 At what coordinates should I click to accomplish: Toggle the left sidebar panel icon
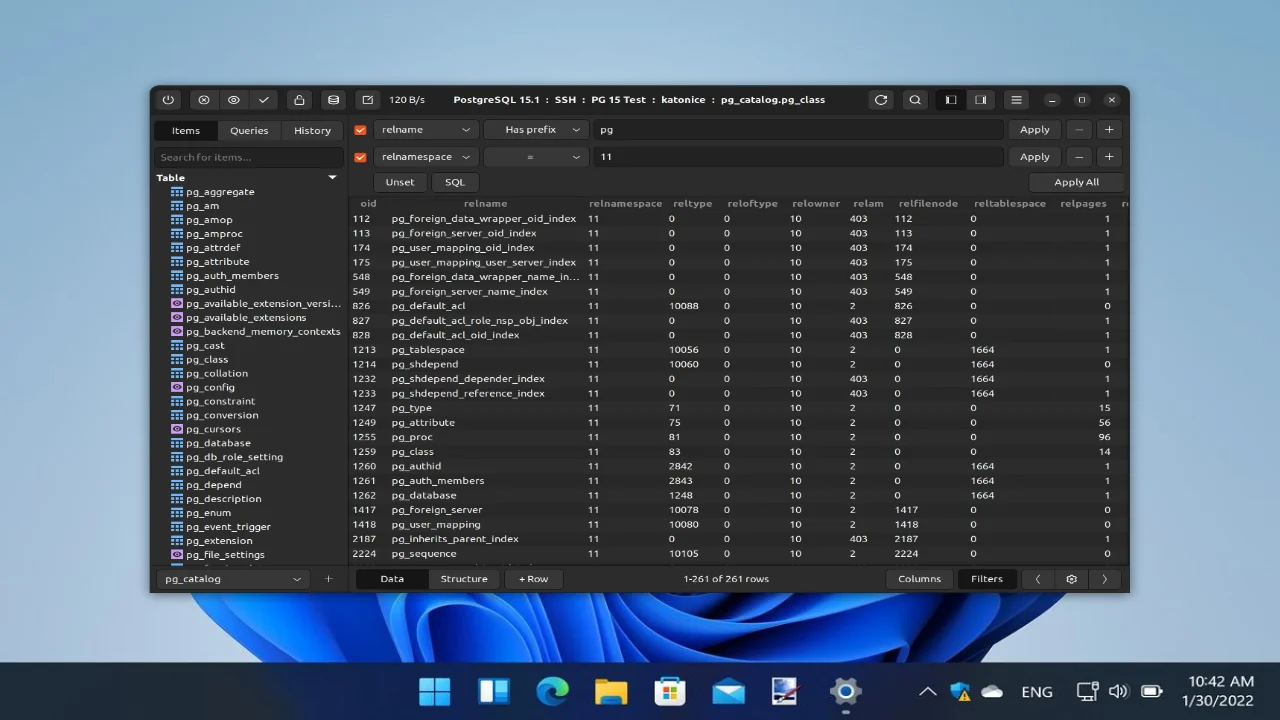pyautogui.click(x=951, y=100)
